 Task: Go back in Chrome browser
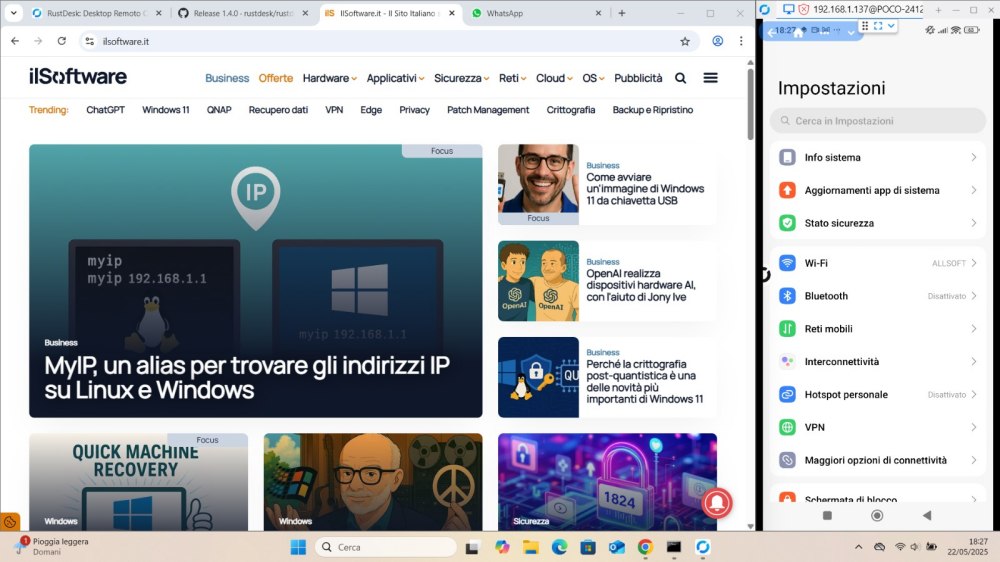coord(15,41)
